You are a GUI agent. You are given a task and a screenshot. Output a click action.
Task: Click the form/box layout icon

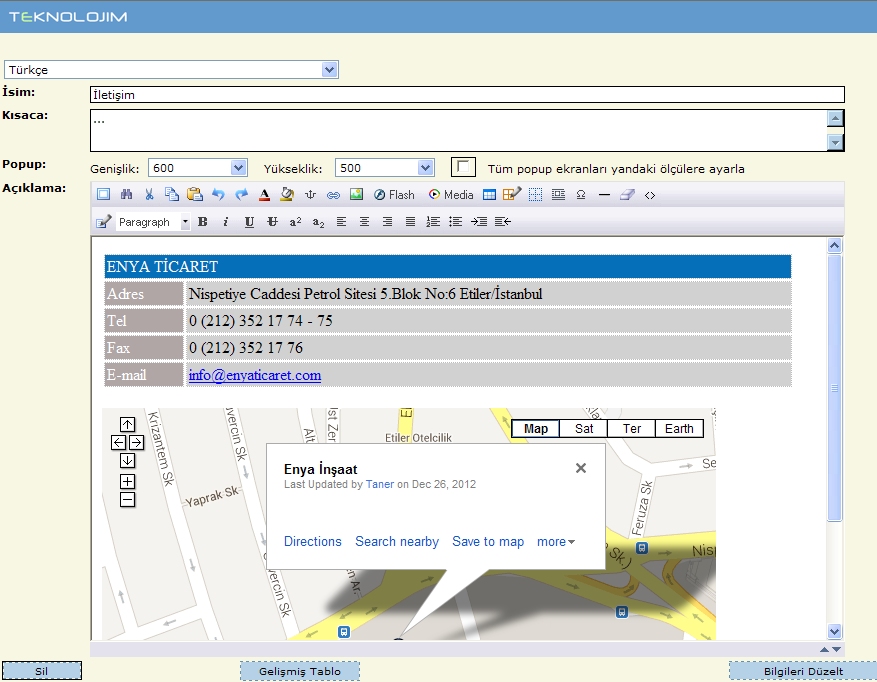(x=558, y=195)
